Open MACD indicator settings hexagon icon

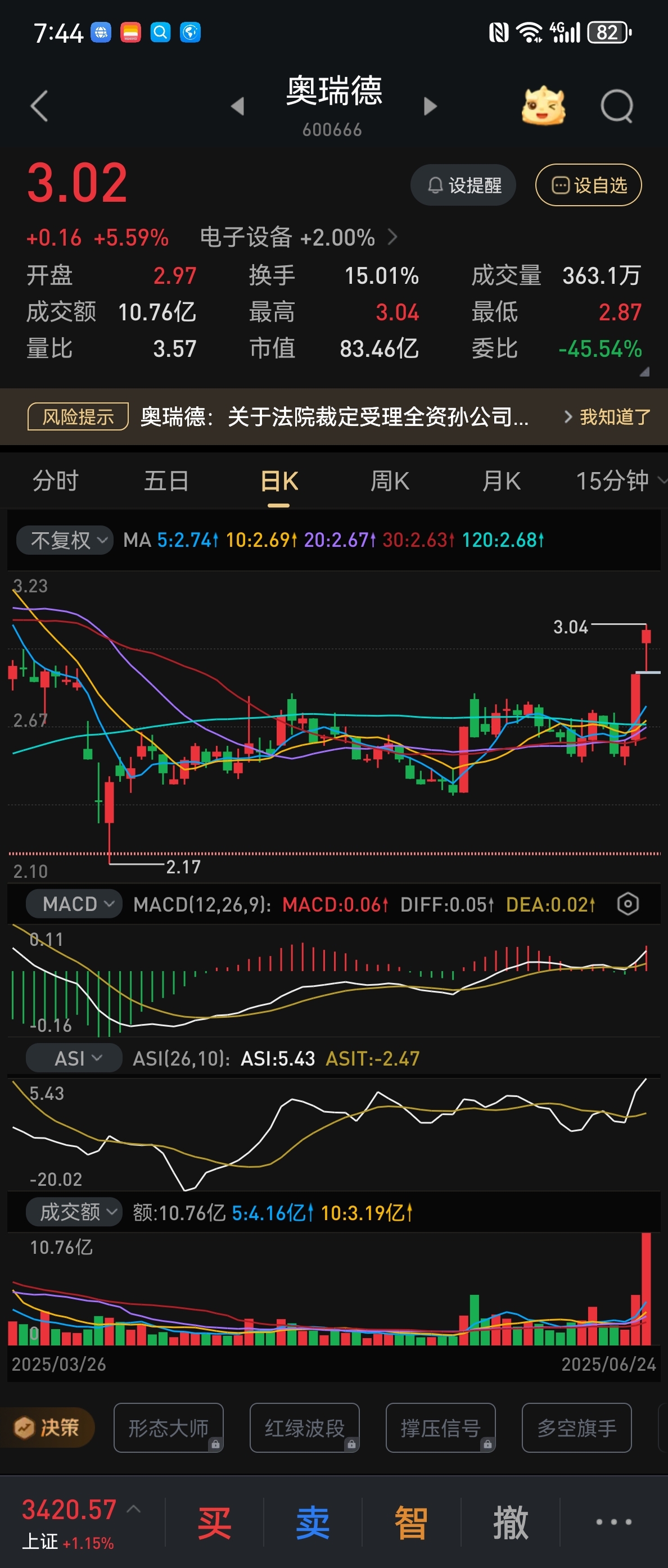point(628,904)
